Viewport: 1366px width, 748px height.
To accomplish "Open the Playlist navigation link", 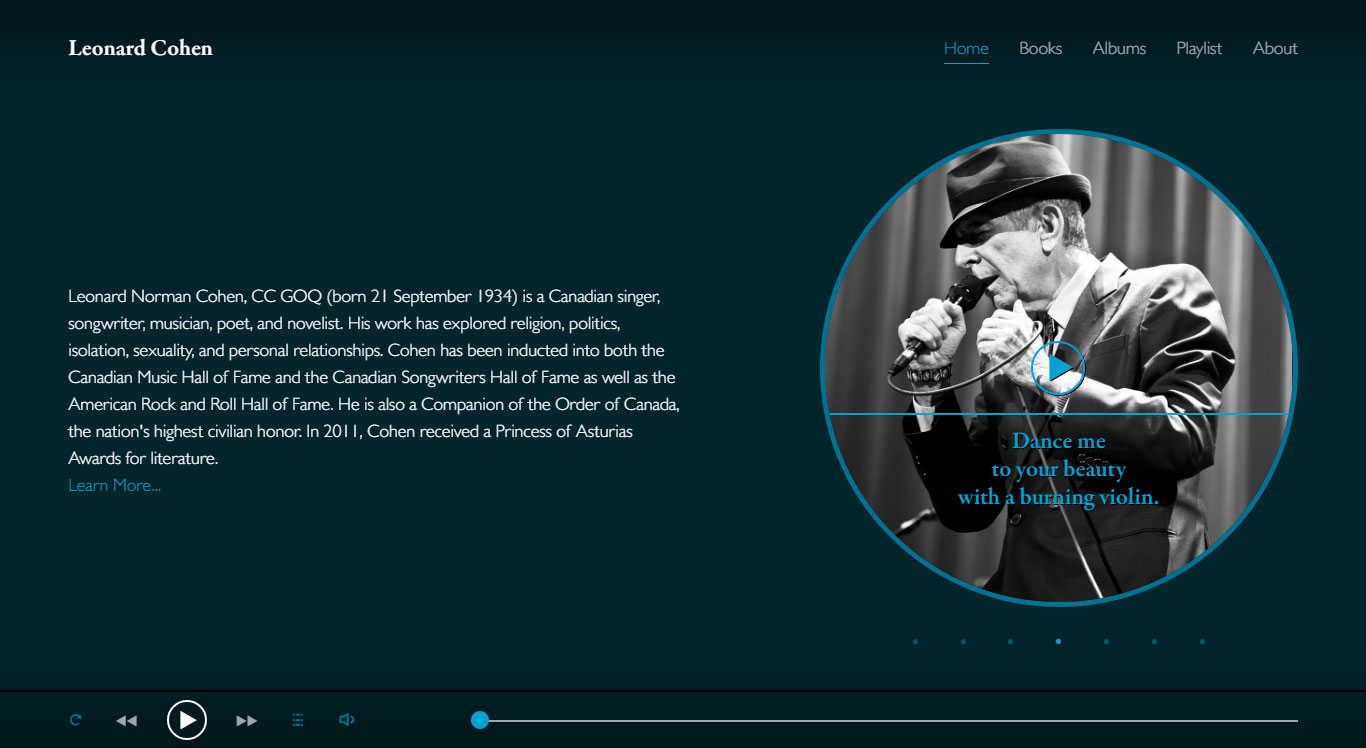I will point(1199,48).
